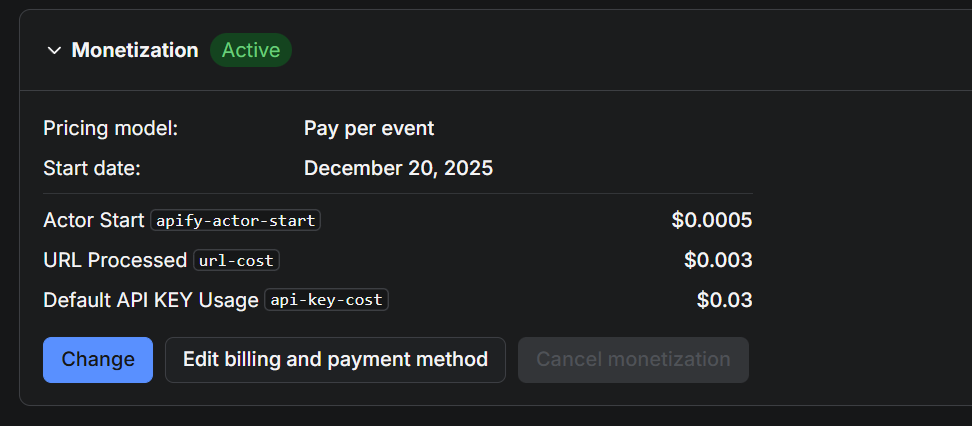Click the $0.003 URL Processed price
972x426 pixels.
[718, 260]
